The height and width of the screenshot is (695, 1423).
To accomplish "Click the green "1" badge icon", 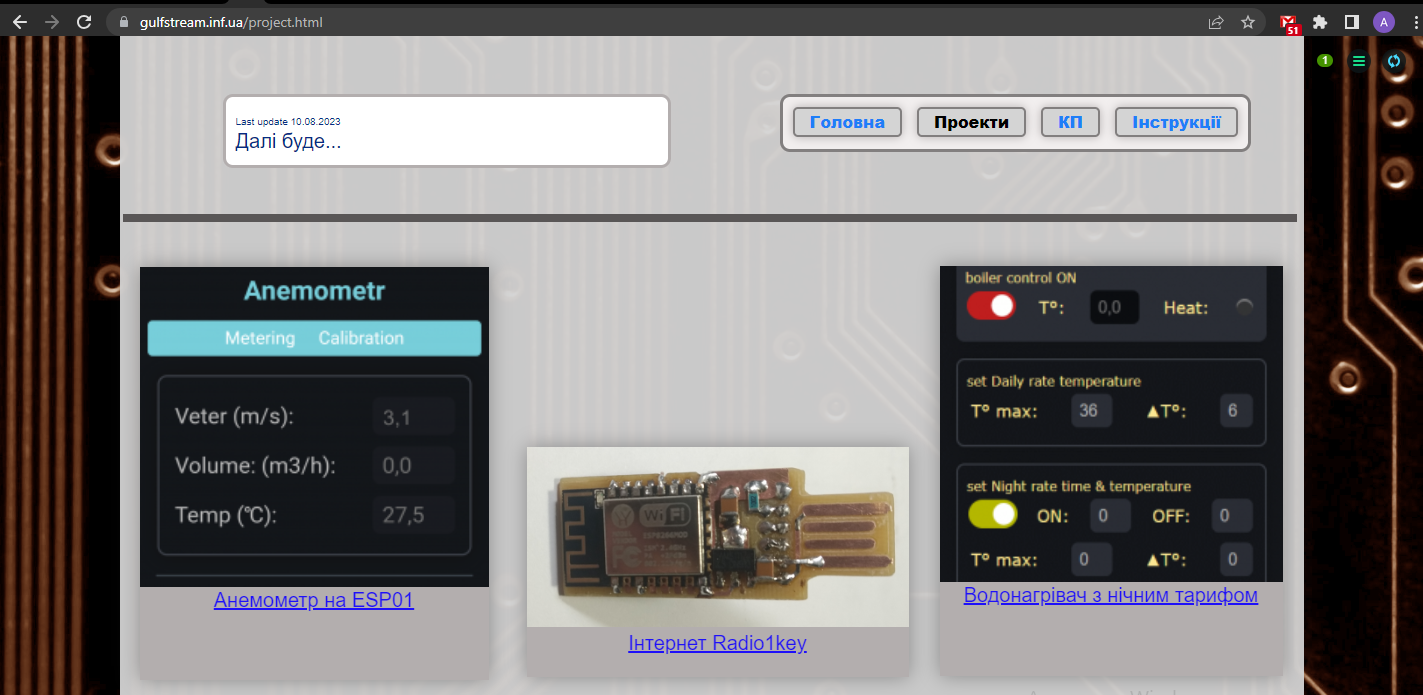I will click(1325, 61).
